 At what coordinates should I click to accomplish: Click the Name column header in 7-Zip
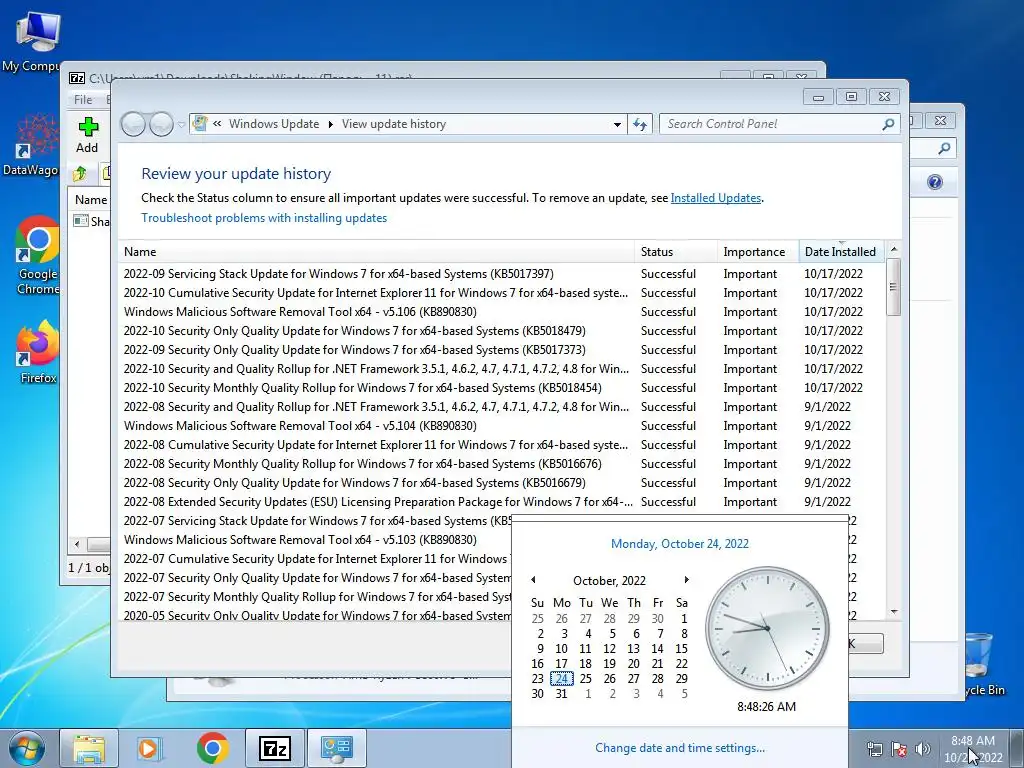(91, 200)
